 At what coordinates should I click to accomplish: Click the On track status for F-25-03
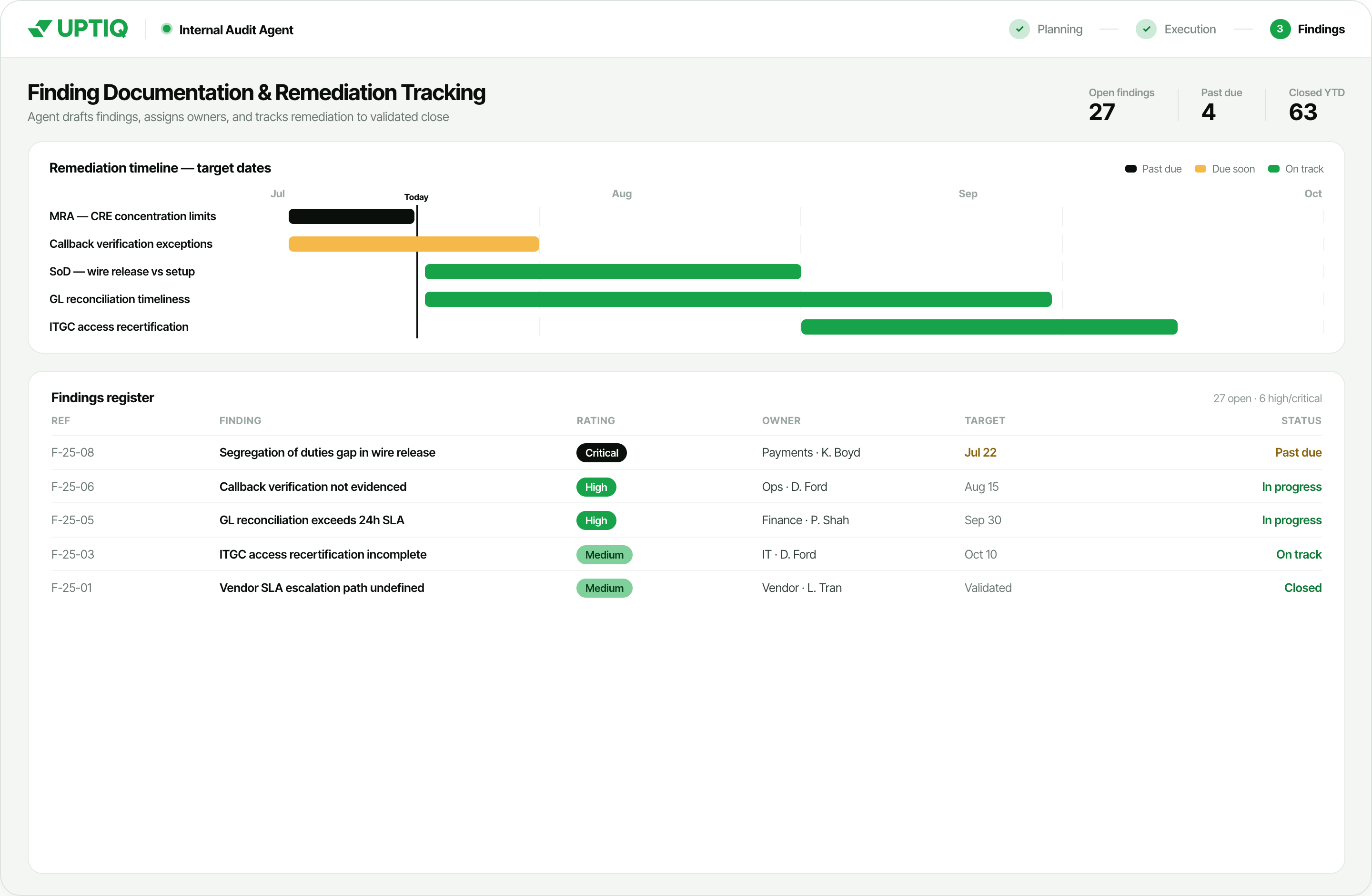(x=1299, y=554)
